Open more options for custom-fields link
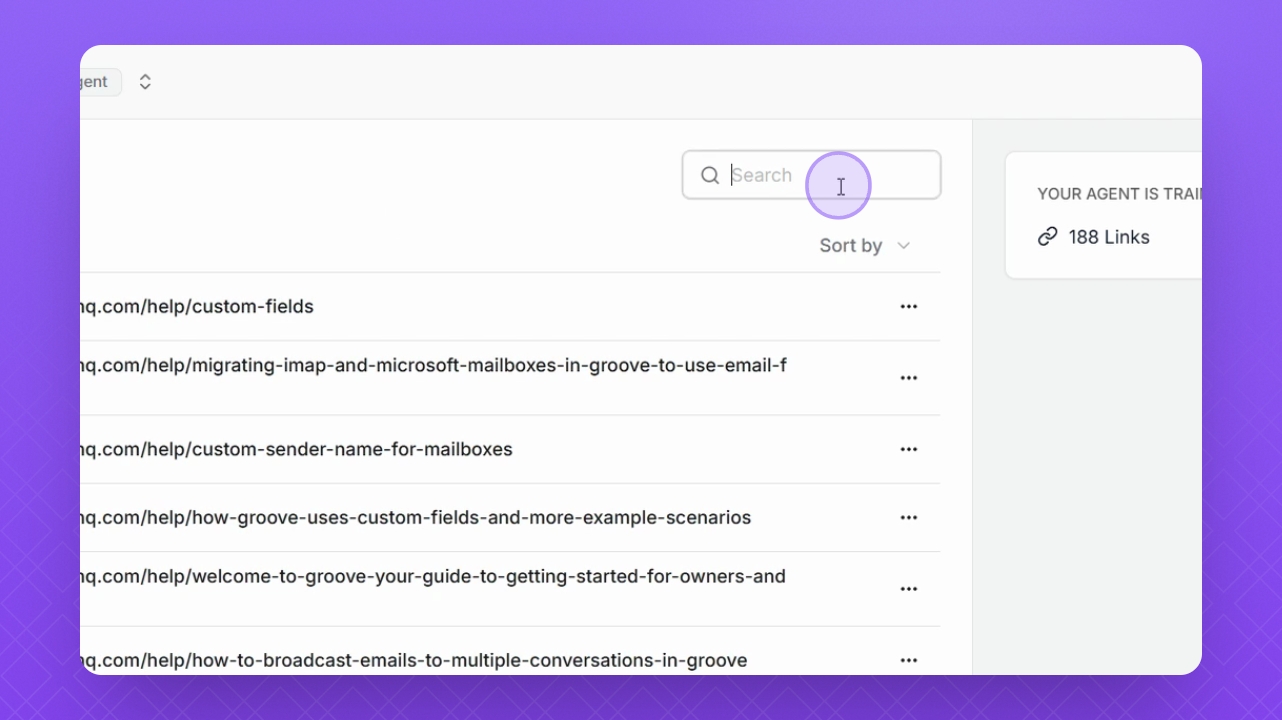This screenshot has height=720, width=1282. (909, 307)
